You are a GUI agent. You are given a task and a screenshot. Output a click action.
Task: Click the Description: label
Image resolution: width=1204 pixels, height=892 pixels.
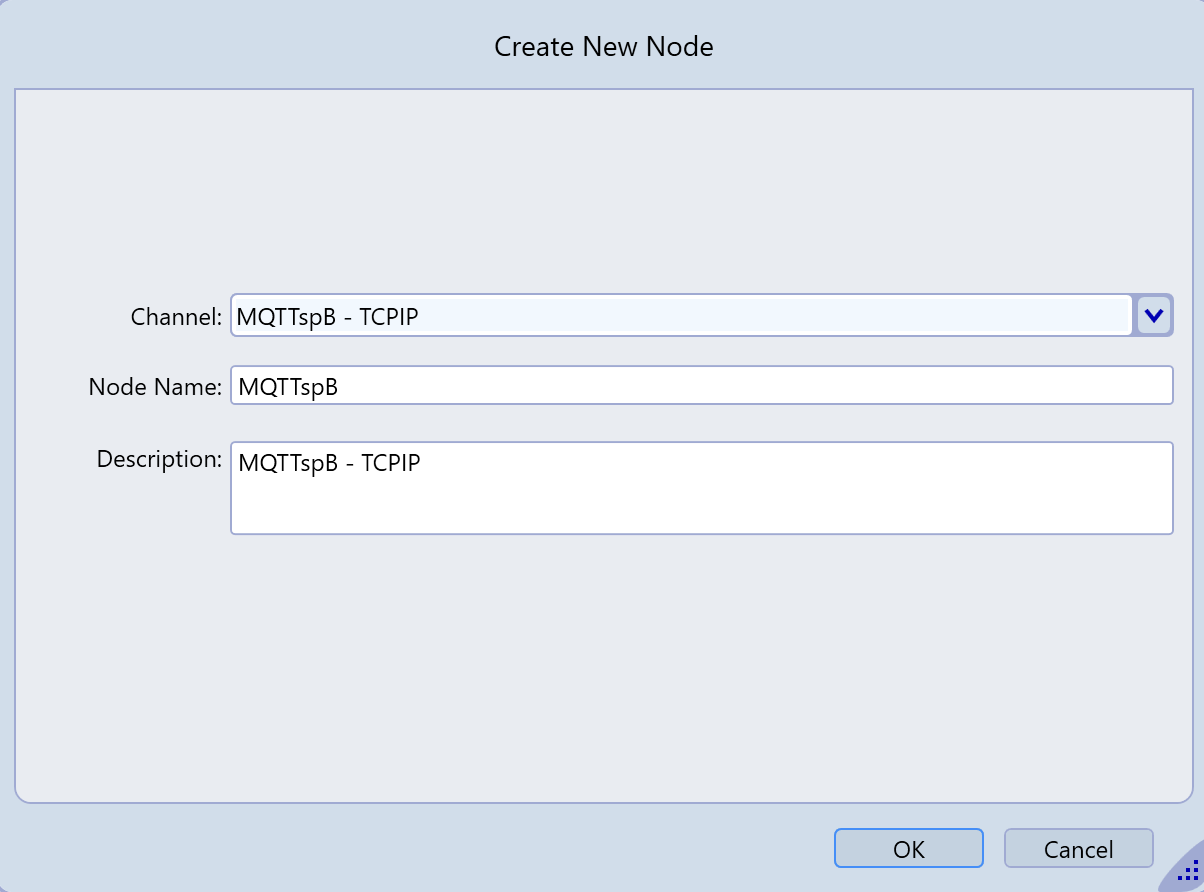pos(159,459)
